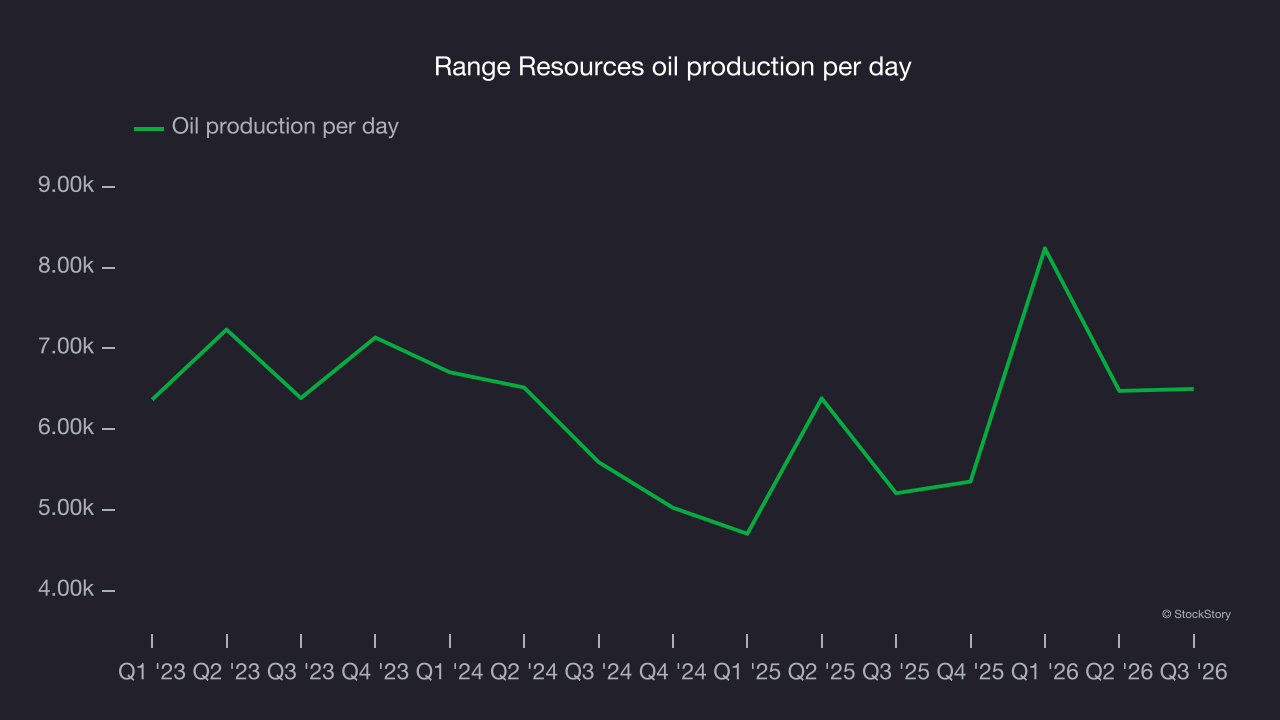Click the Q1 '25 lowest point on the line
The width and height of the screenshot is (1280, 720).
[x=747, y=533]
